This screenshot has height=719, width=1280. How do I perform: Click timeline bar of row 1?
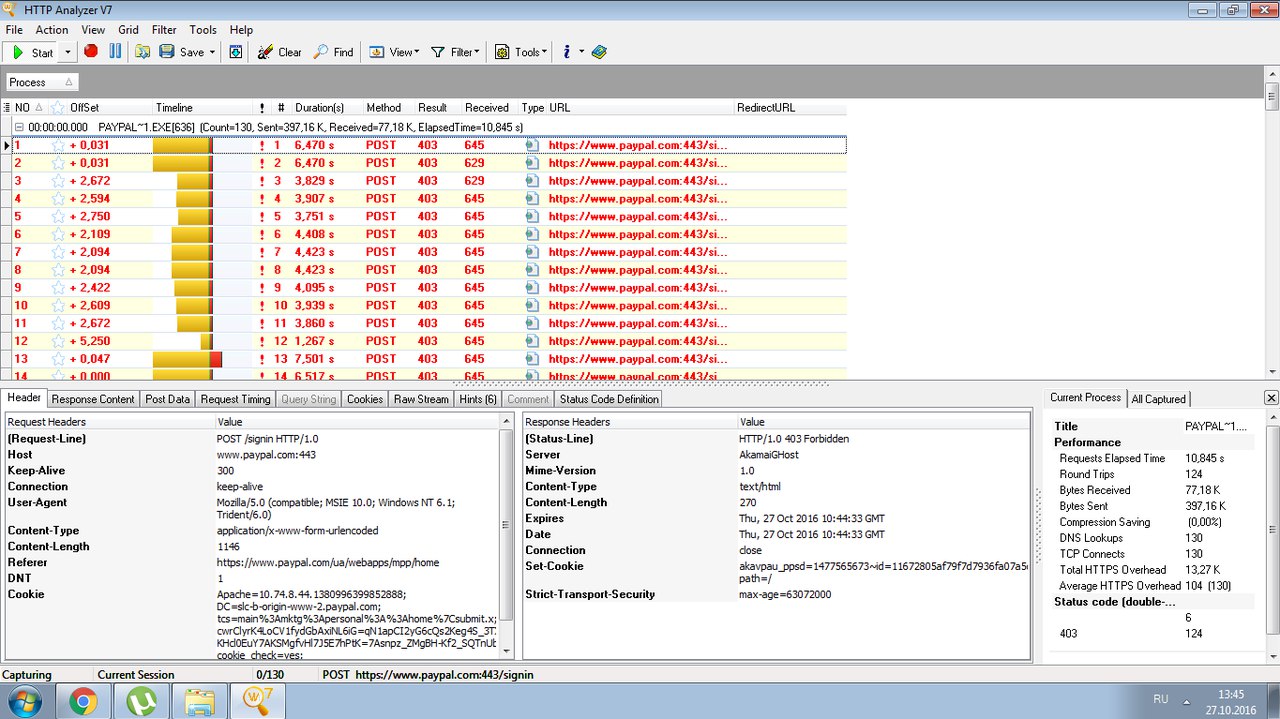click(182, 145)
